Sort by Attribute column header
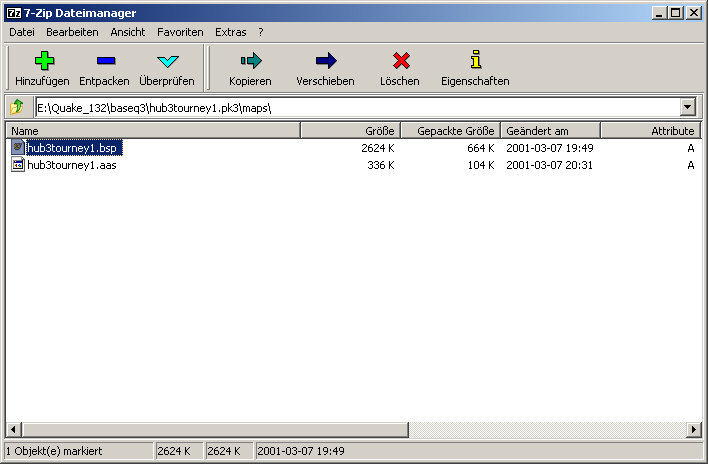 (x=651, y=131)
